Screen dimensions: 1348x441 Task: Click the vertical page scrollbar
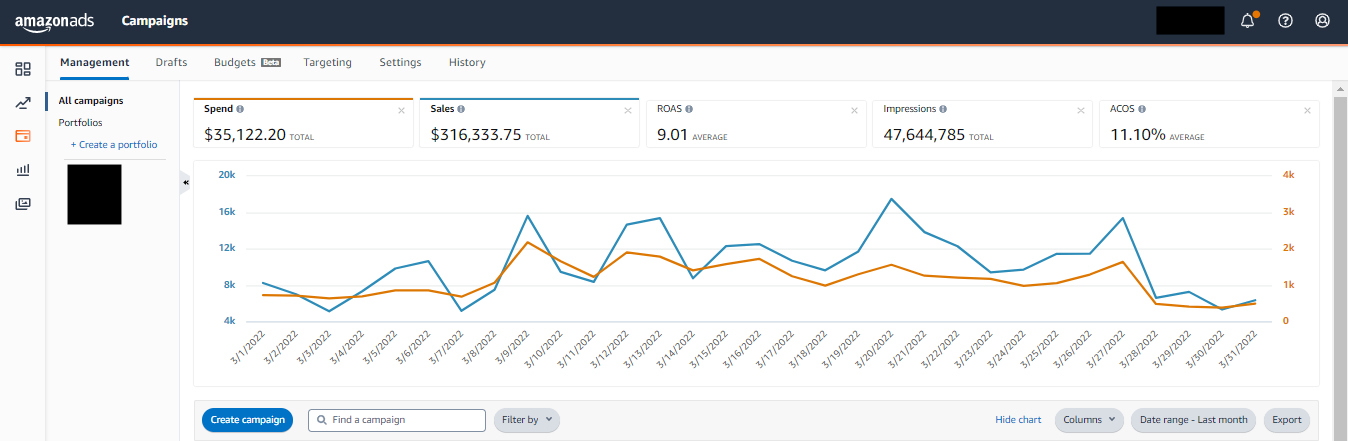point(1340,260)
